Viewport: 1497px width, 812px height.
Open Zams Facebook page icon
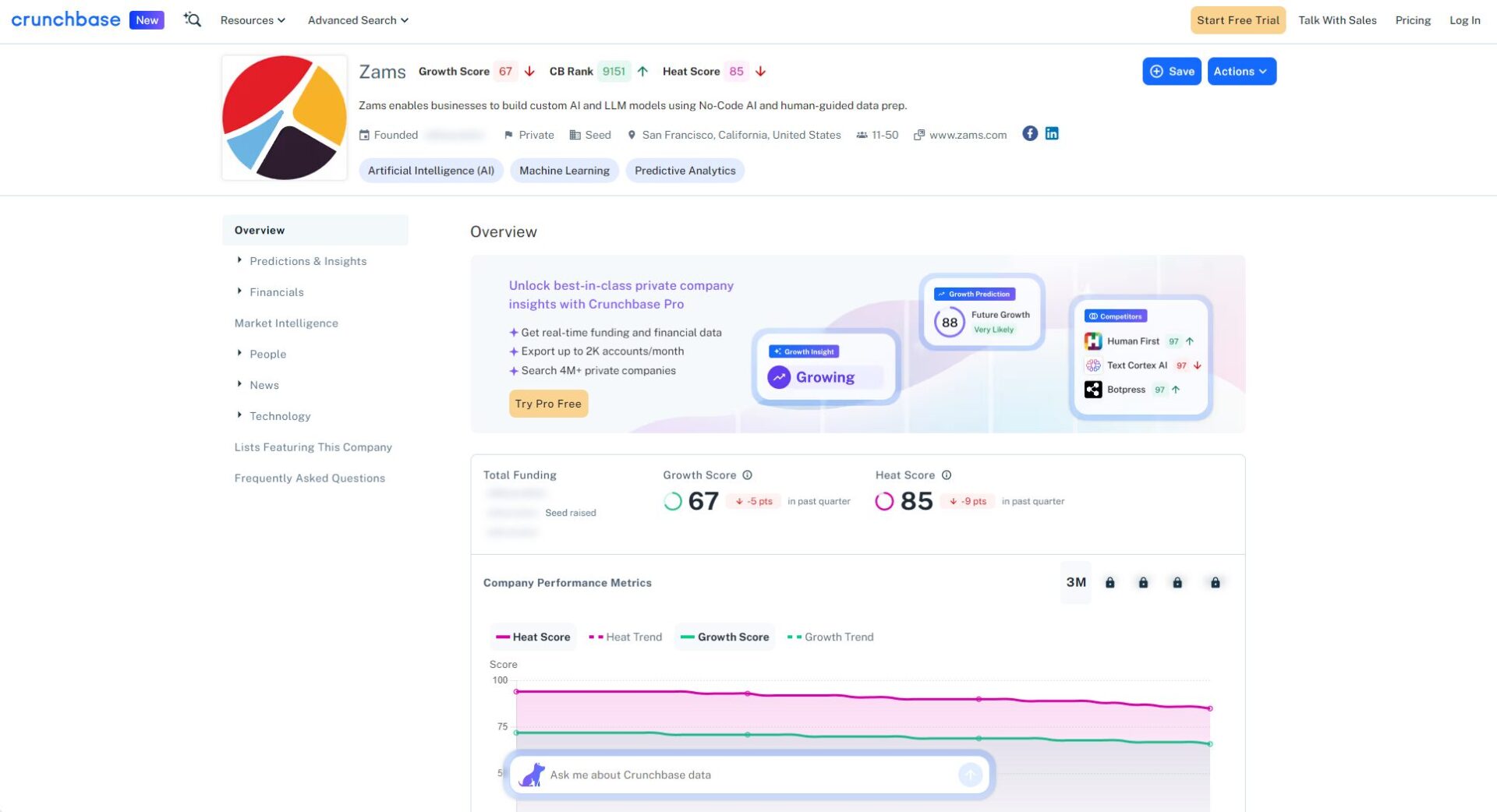coord(1029,134)
